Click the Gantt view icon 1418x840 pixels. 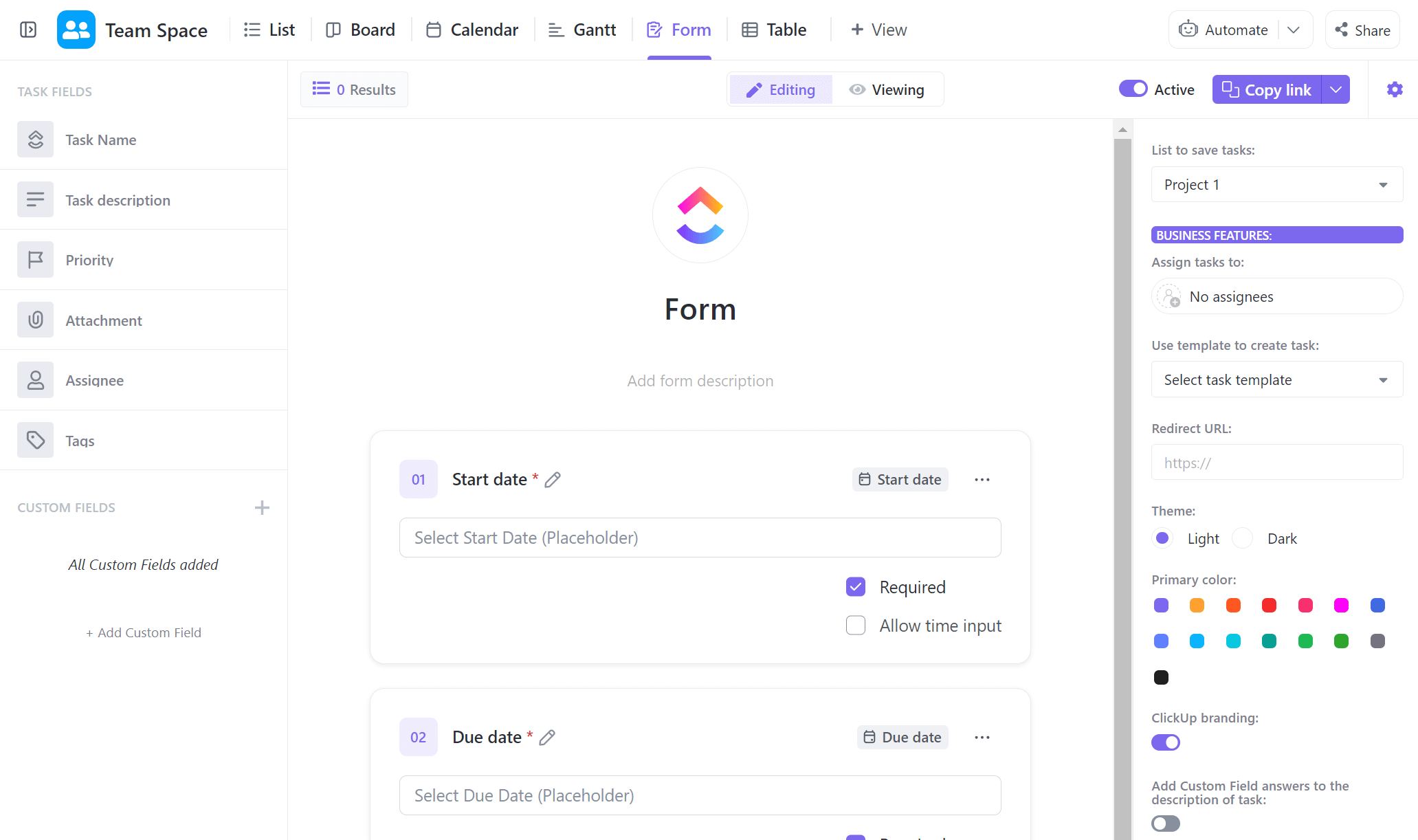553,30
